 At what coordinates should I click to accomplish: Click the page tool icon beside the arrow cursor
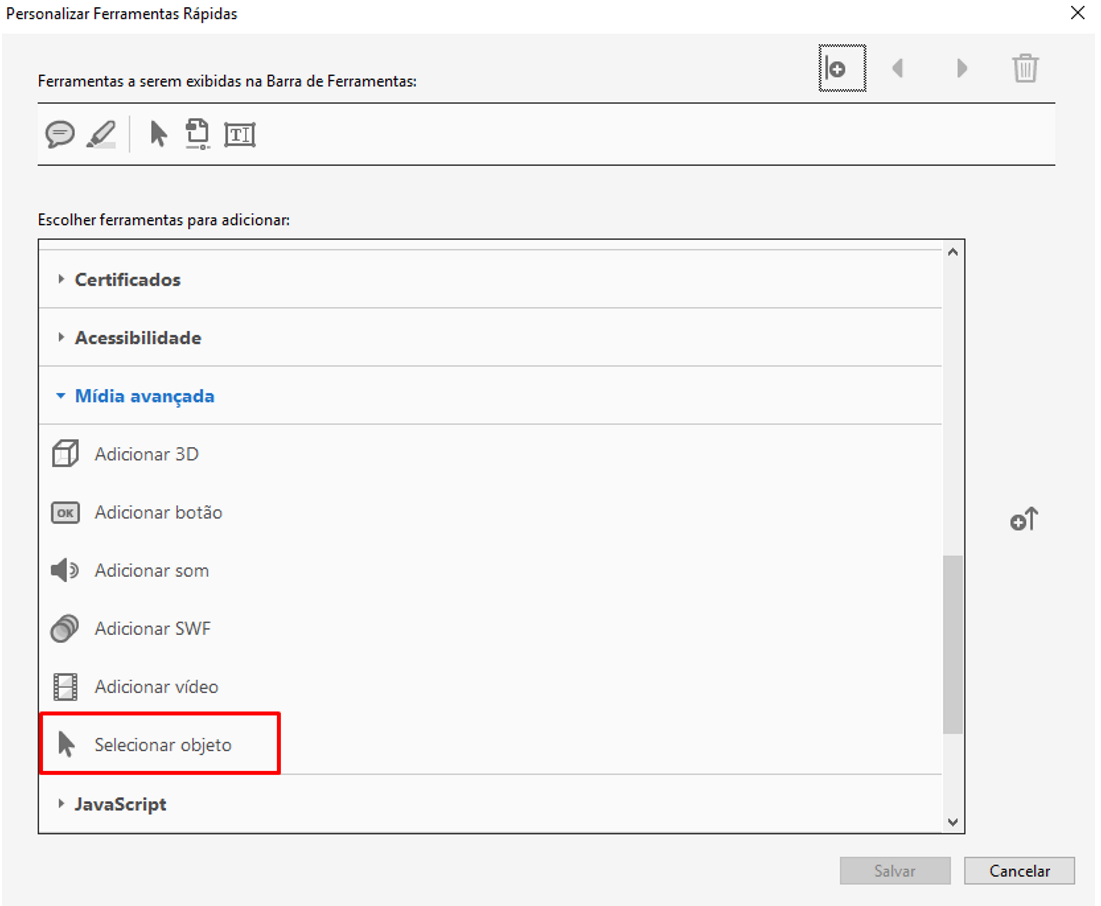[198, 134]
